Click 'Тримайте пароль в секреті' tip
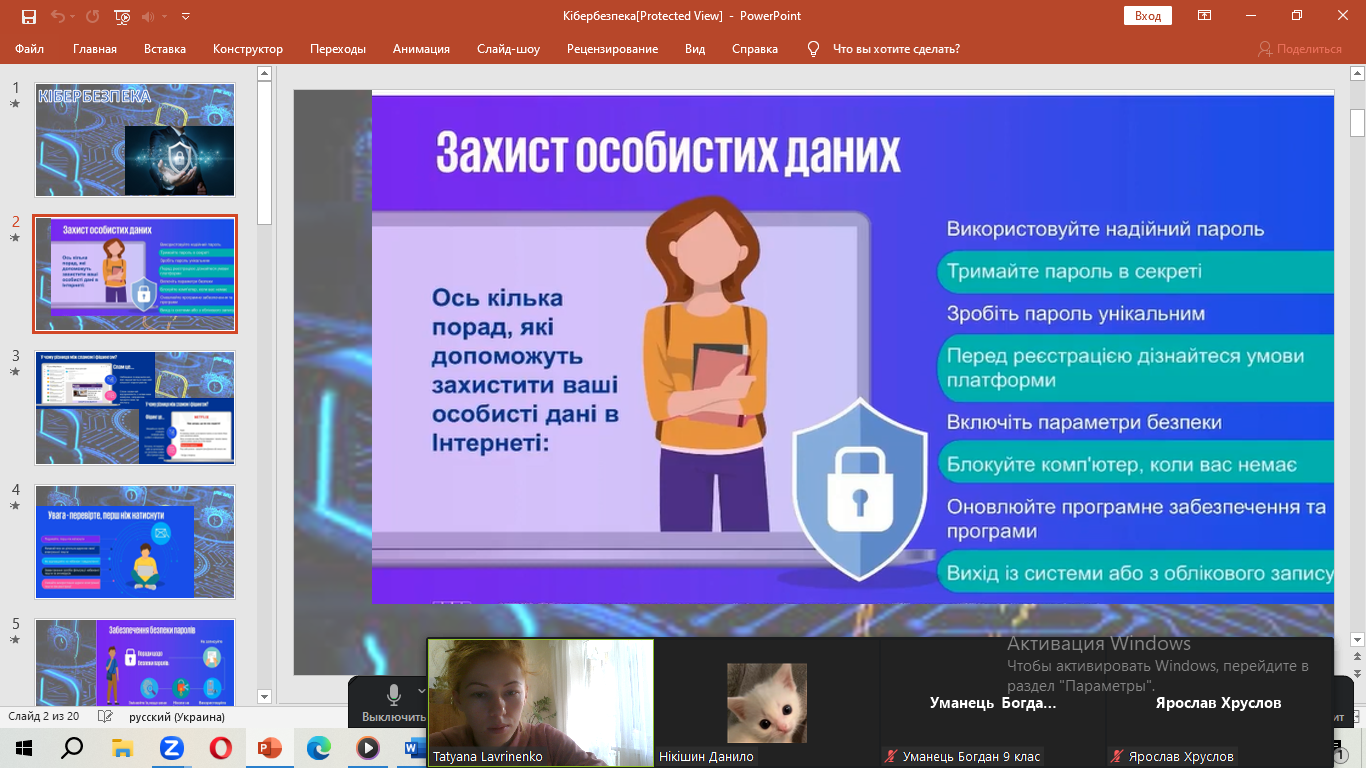 point(1074,271)
